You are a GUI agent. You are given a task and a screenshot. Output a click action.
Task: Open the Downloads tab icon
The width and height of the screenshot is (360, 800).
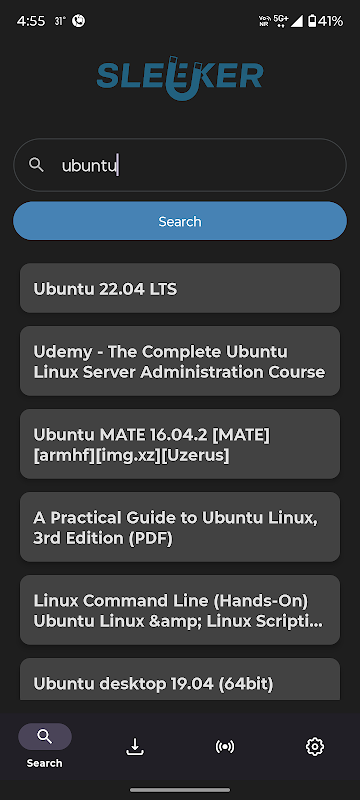click(135, 747)
